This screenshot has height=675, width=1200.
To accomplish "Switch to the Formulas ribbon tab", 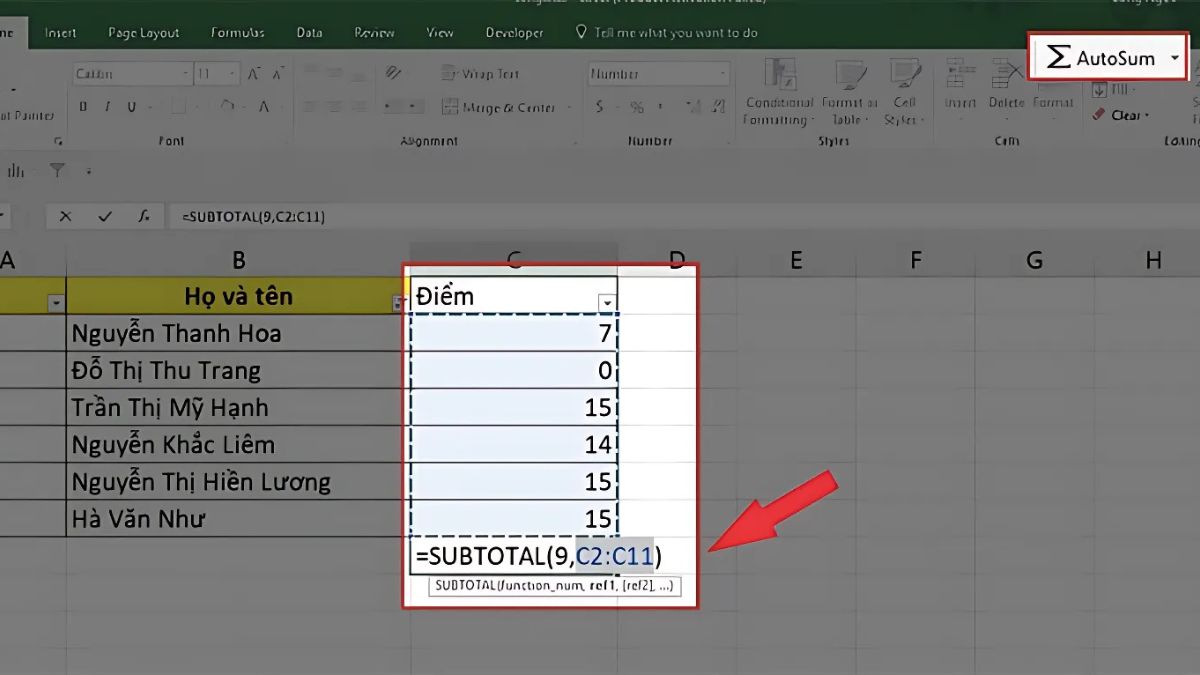I will pos(237,31).
